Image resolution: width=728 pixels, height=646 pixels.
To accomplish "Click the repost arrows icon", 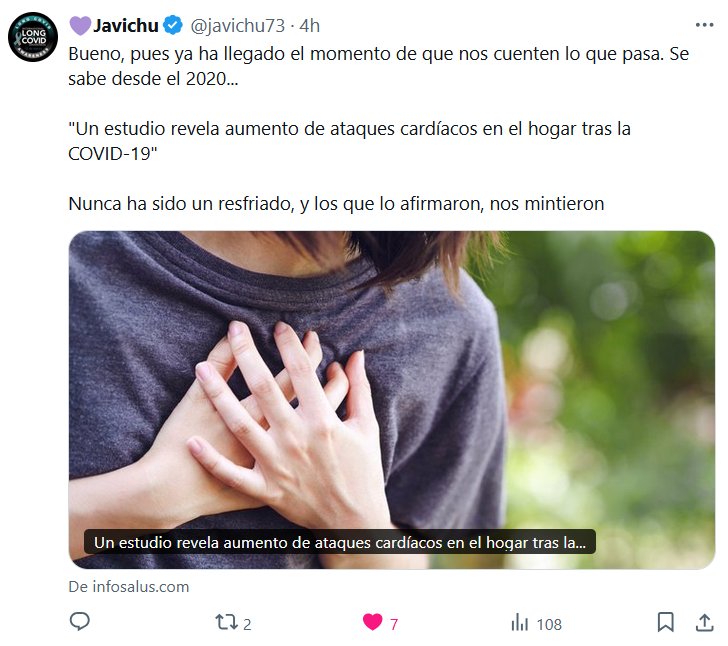I will [x=226, y=622].
